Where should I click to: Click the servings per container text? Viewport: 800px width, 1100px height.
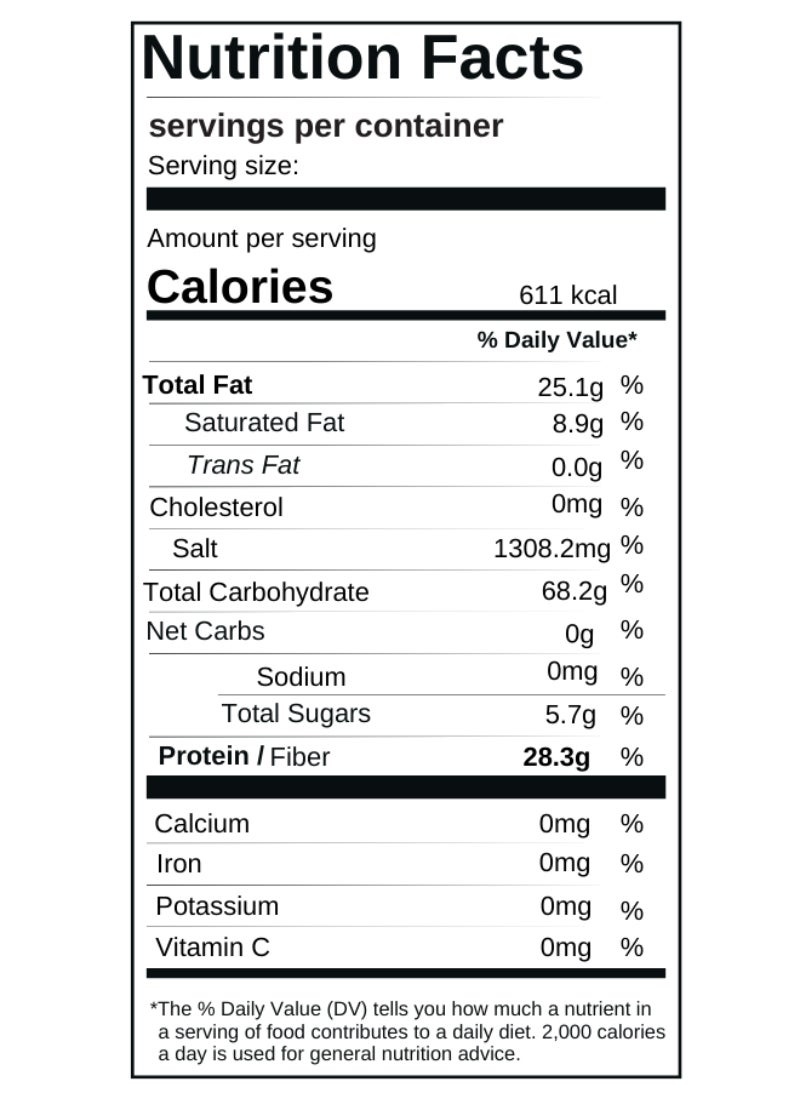point(325,127)
